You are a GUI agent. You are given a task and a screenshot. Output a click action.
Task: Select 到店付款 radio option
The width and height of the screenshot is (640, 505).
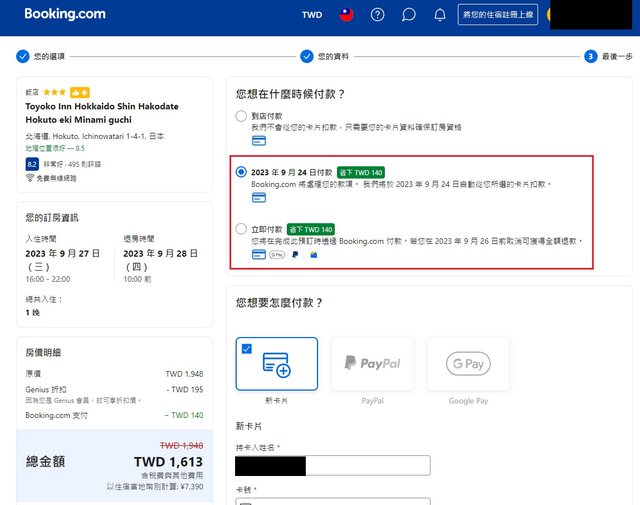241,117
